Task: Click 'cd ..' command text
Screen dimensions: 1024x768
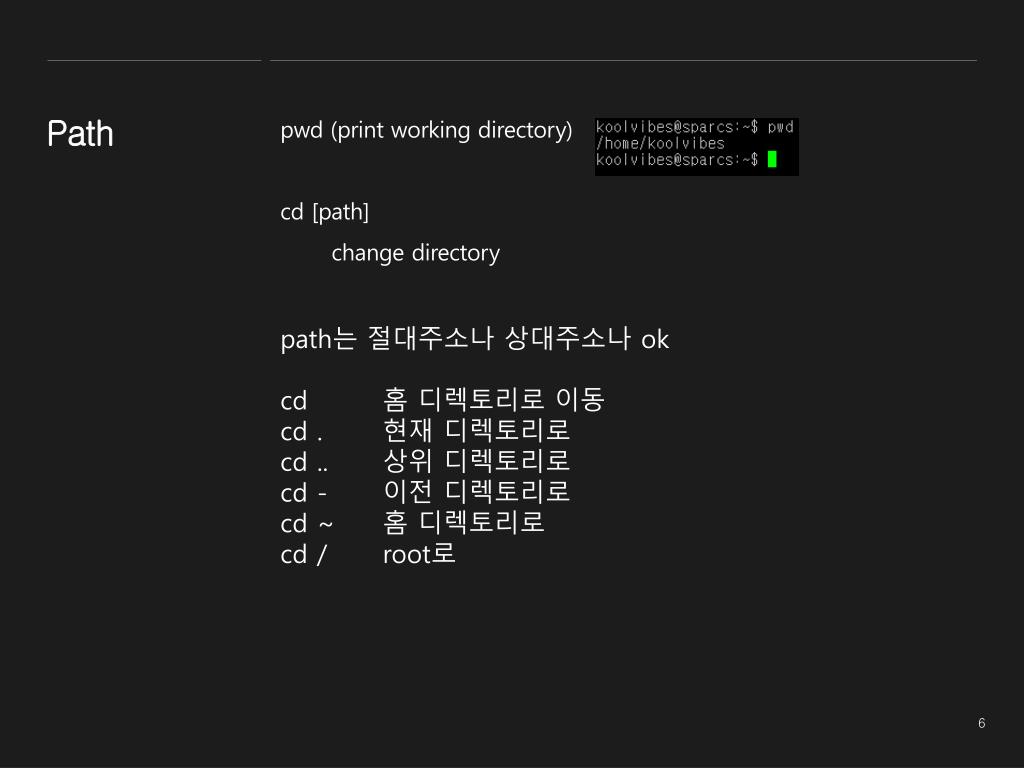Action: 304,462
